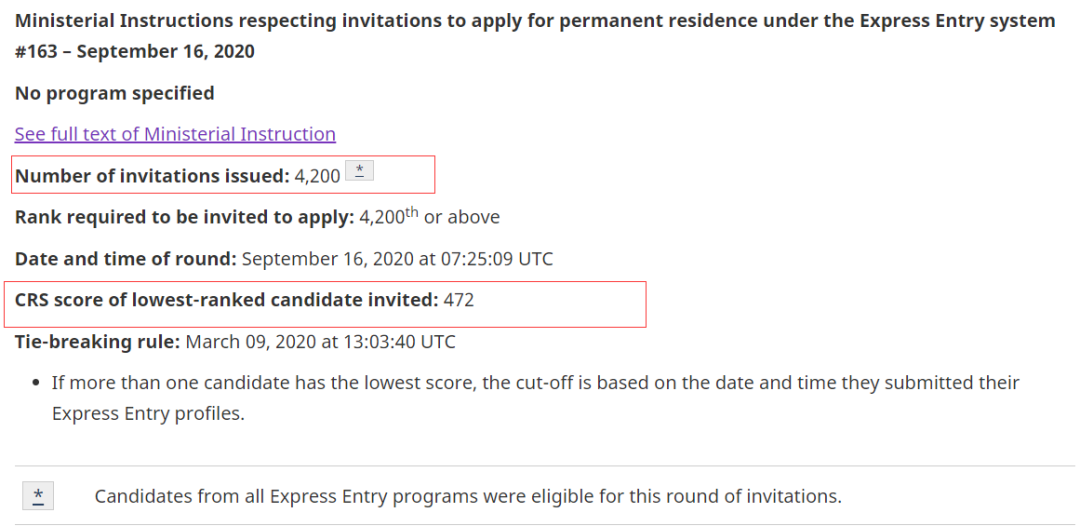Click the March 09, 2020 13:03:40 UTC timestamp
The width and height of the screenshot is (1080, 526).
pyautogui.click(x=320, y=342)
